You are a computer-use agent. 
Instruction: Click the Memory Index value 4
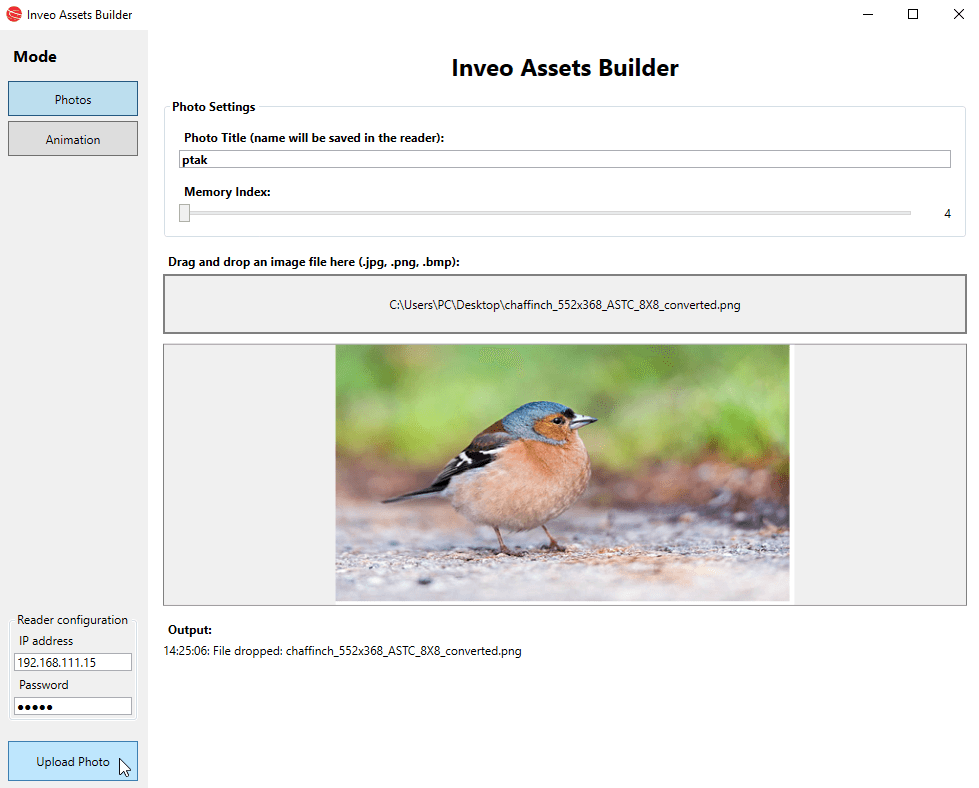coord(947,214)
